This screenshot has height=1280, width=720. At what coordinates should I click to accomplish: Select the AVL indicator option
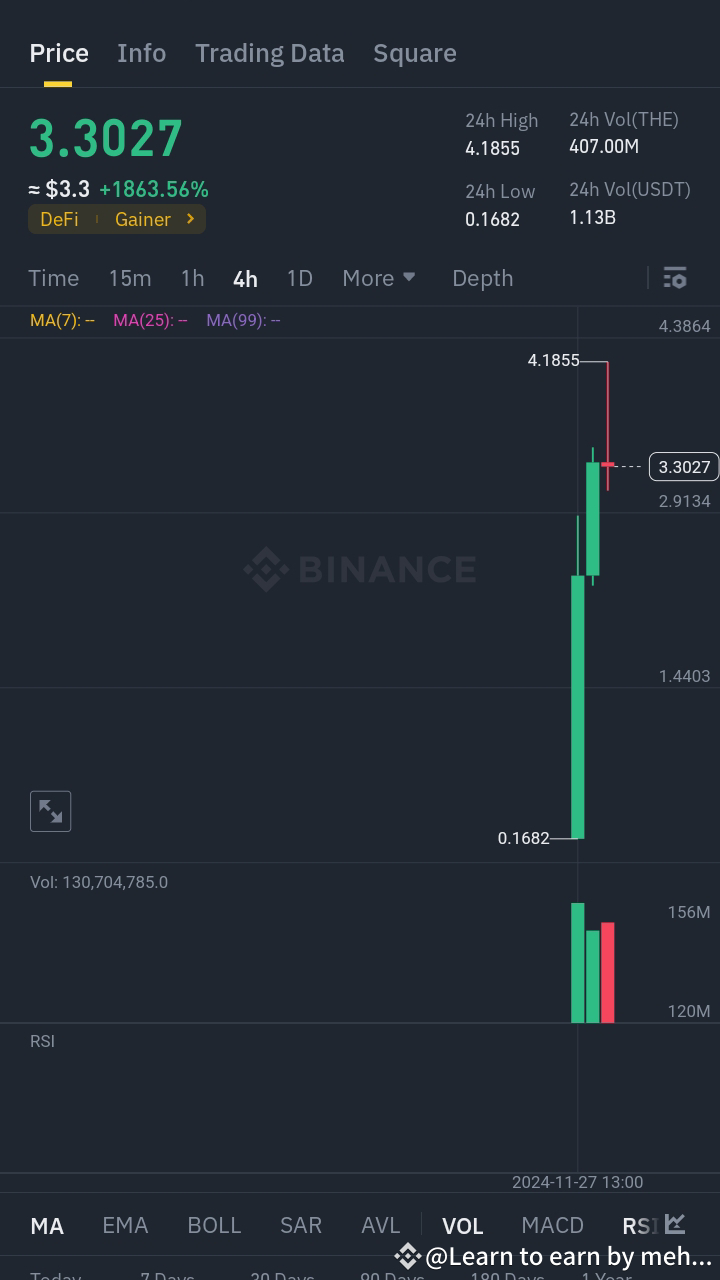coord(380,1224)
